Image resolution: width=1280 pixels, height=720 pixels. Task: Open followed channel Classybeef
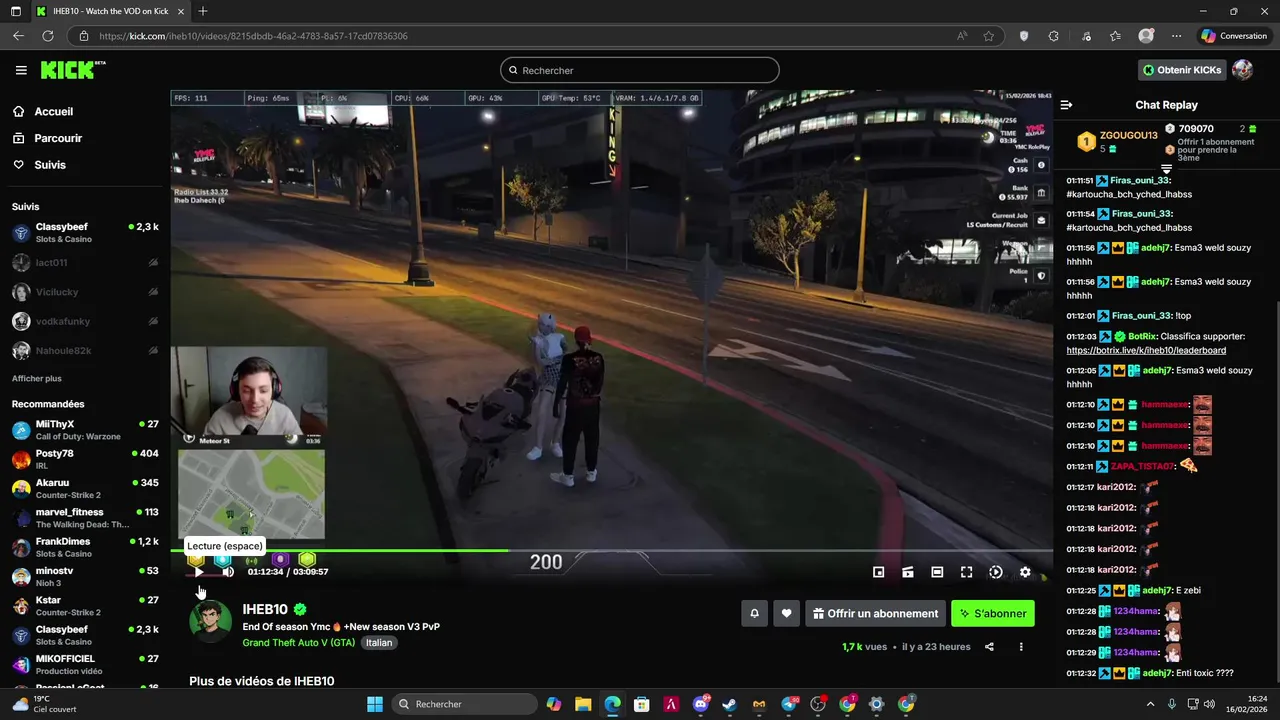tap(85, 233)
